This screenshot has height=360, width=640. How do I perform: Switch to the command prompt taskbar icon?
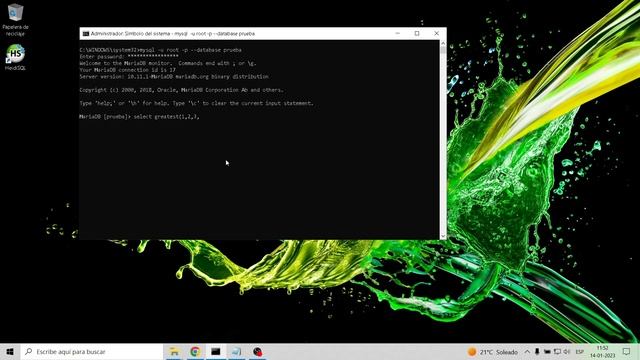pyautogui.click(x=216, y=351)
